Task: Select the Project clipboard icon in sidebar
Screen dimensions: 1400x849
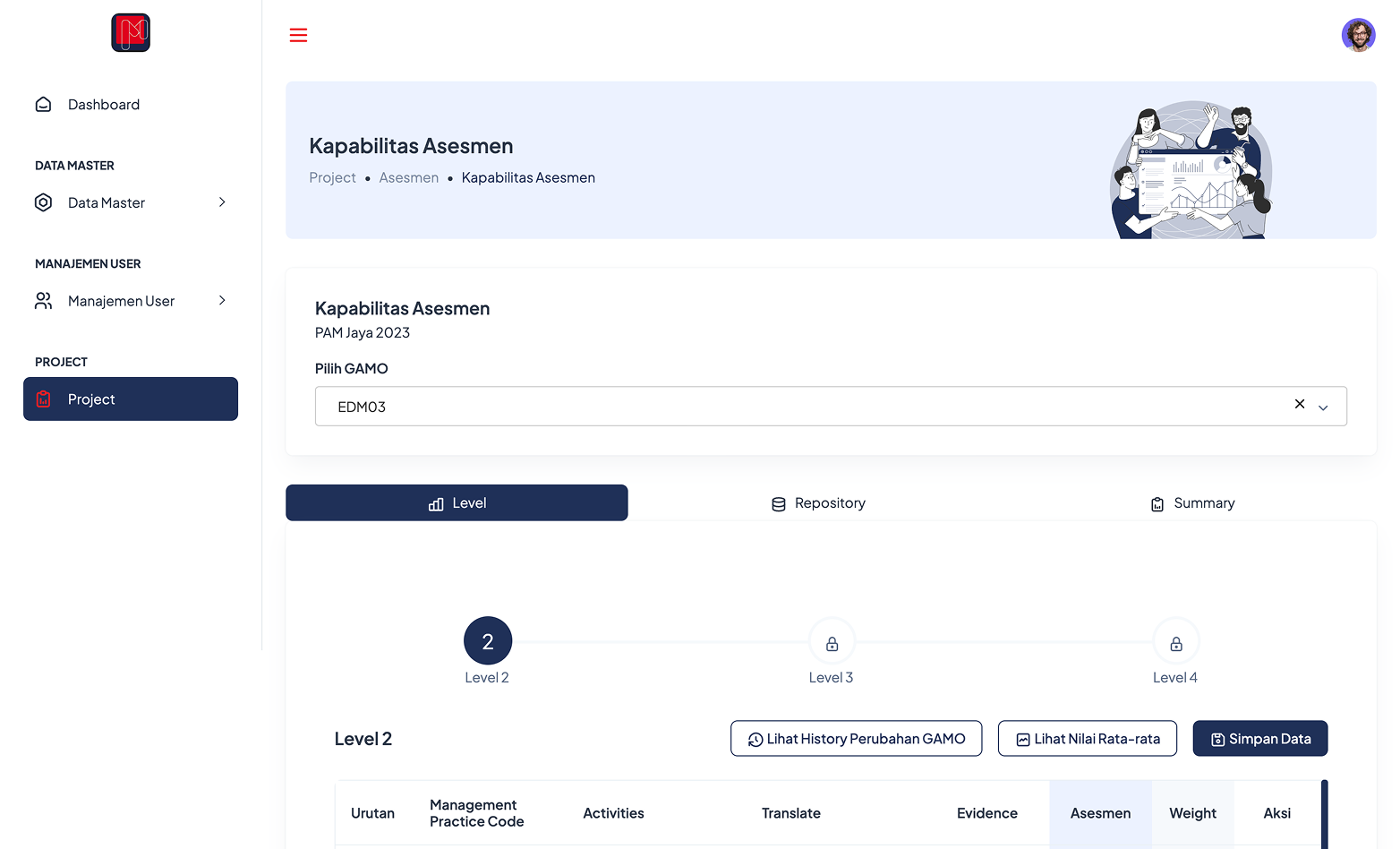Action: click(x=43, y=399)
